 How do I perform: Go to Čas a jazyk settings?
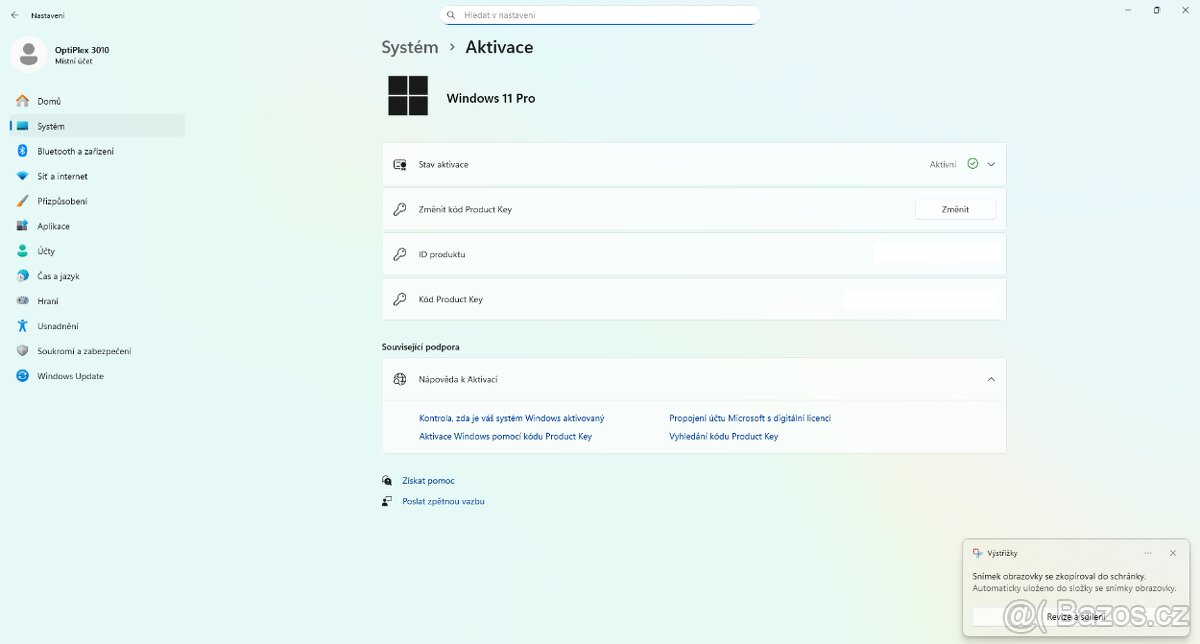pyautogui.click(x=58, y=276)
